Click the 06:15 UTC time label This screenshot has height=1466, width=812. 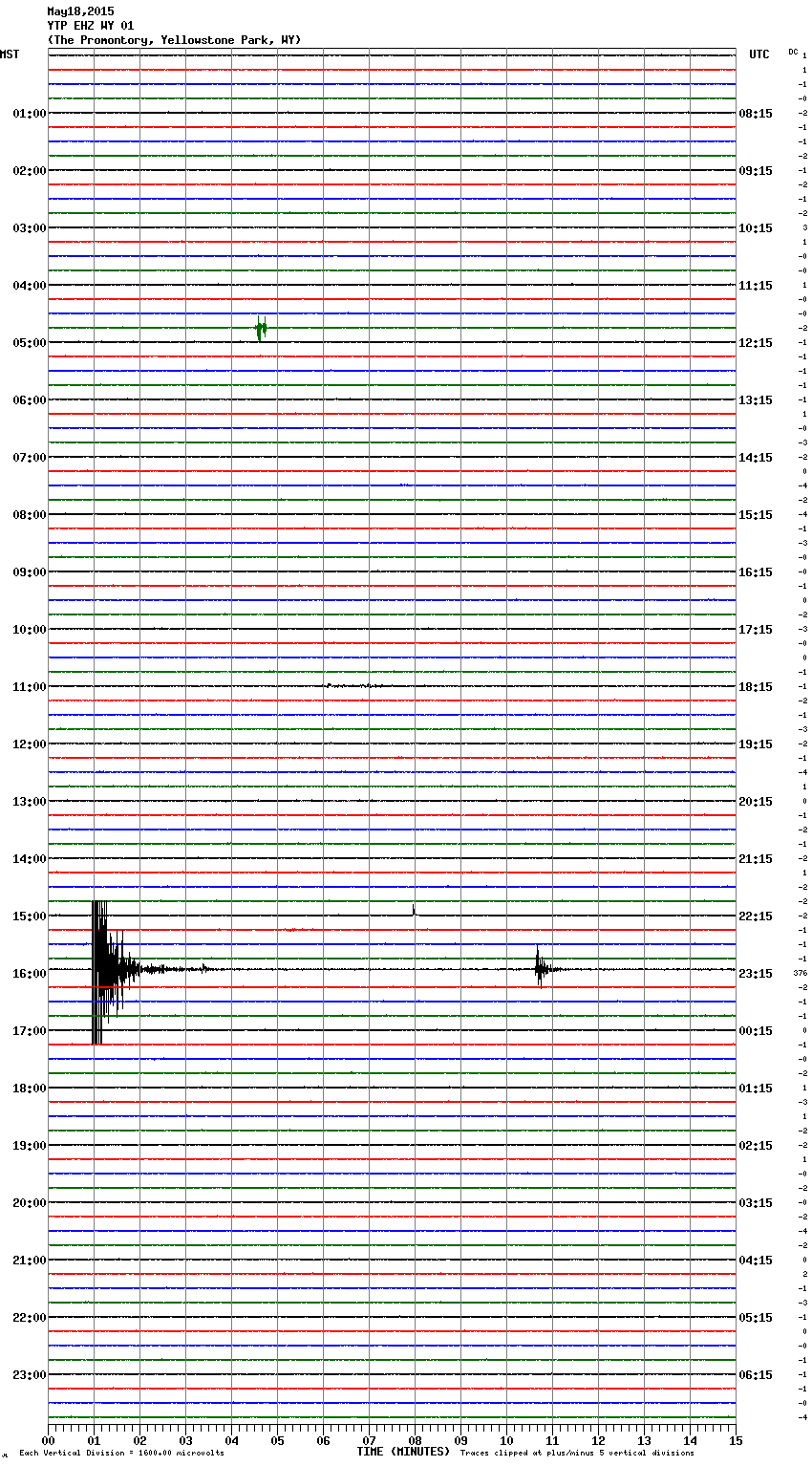pyautogui.click(x=756, y=1375)
